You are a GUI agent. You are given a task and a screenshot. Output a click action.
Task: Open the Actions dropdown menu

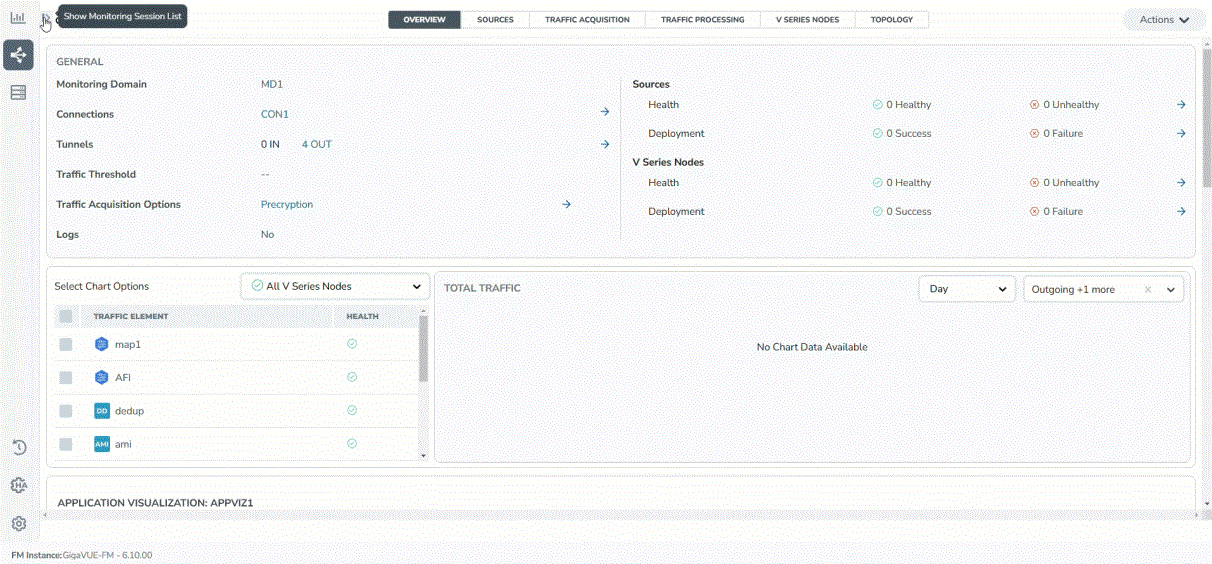[x=1164, y=20]
